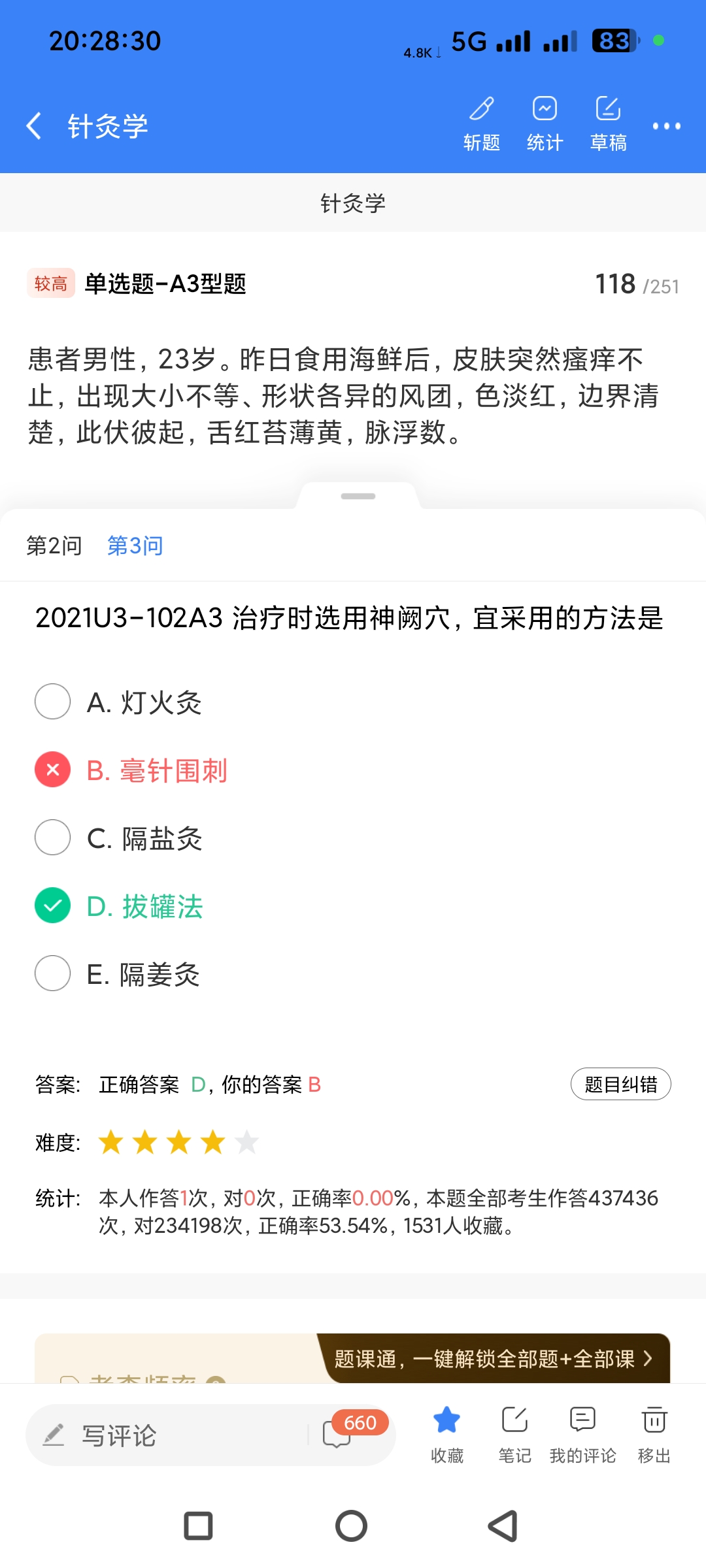706x1568 pixels.
Task: Expand the 题课通 unlock banner arrow
Action: 648,1359
